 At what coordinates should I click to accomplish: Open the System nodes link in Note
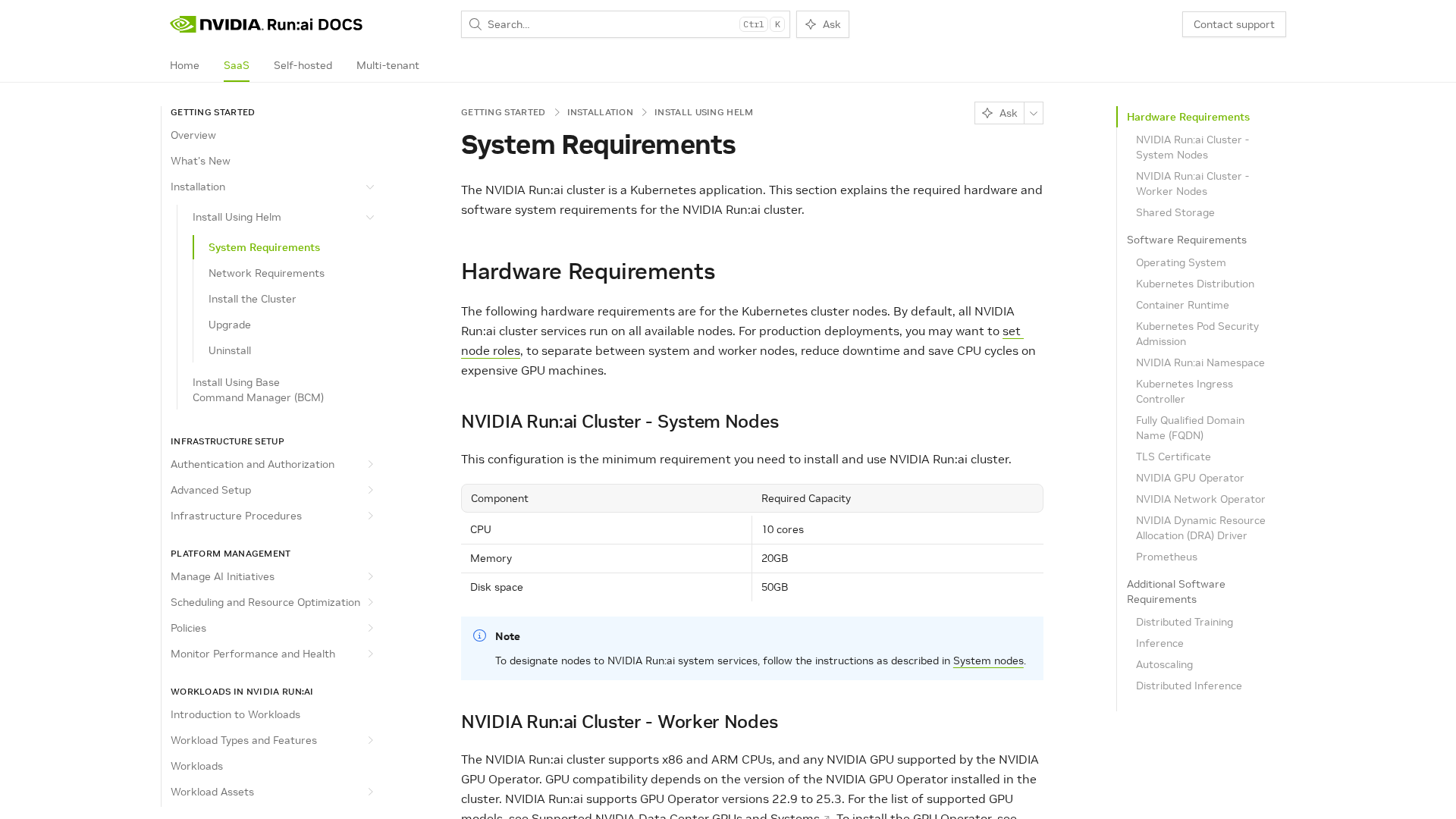987,661
